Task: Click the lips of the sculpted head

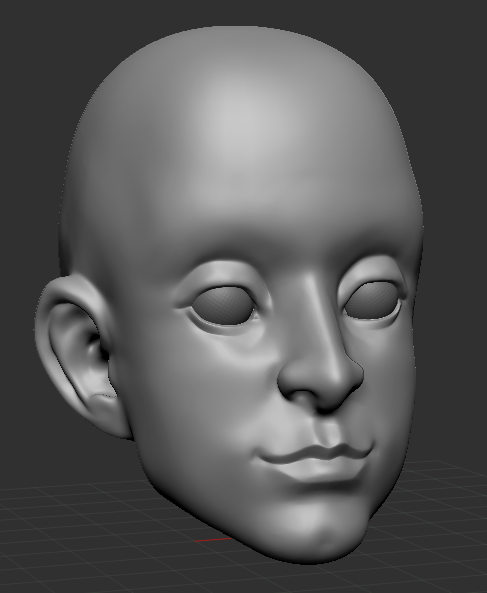Action: 316,462
